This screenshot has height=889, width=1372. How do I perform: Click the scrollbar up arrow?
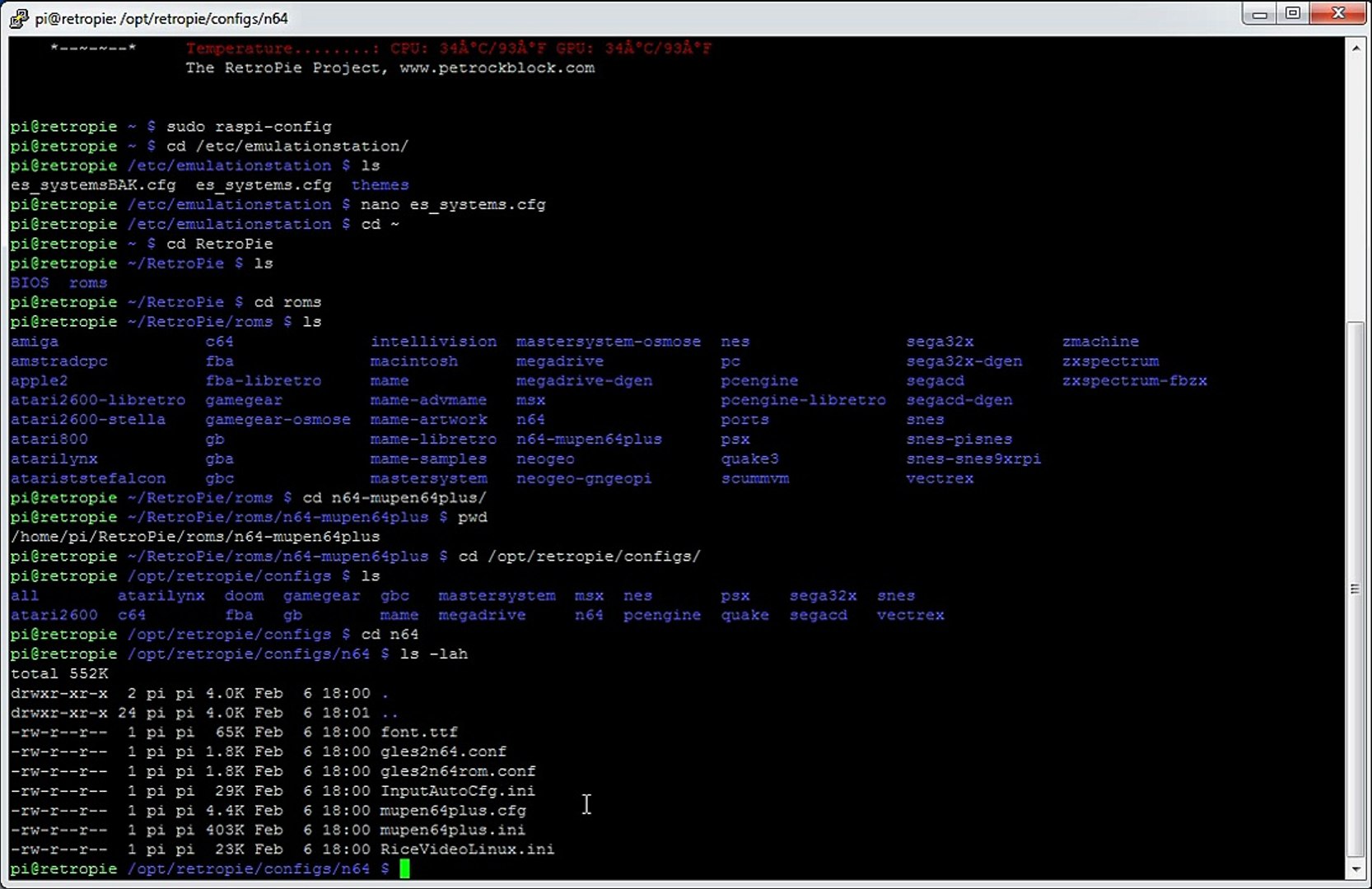click(1356, 48)
